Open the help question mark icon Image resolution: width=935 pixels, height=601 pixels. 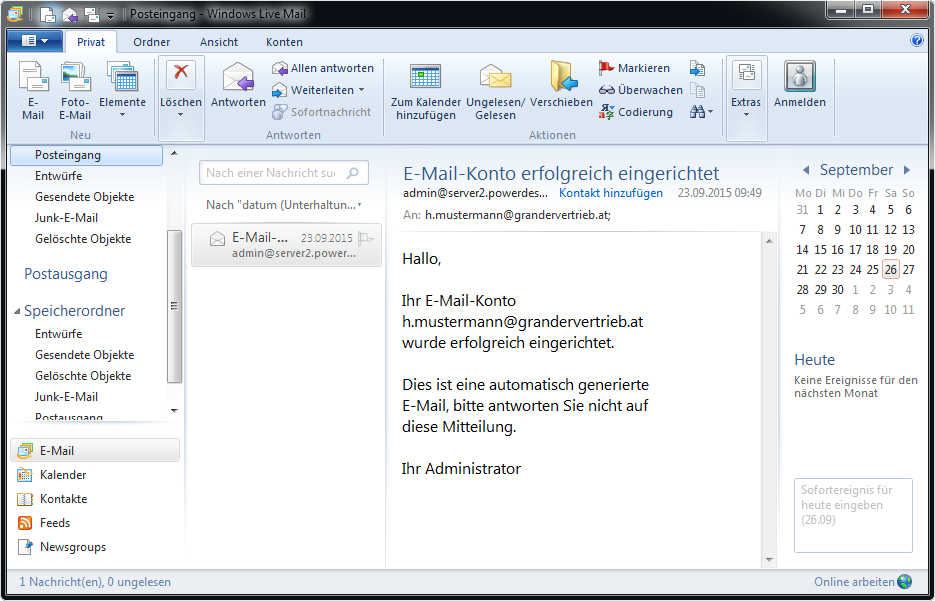[917, 41]
